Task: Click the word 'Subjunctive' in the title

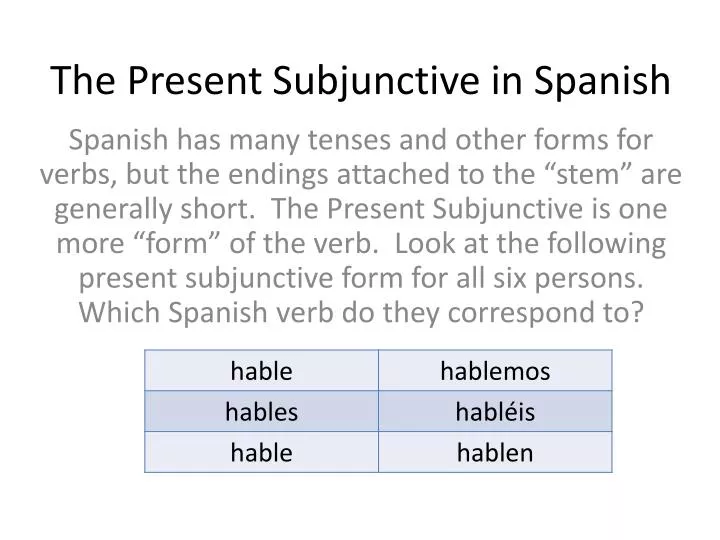Action: [x=376, y=82]
